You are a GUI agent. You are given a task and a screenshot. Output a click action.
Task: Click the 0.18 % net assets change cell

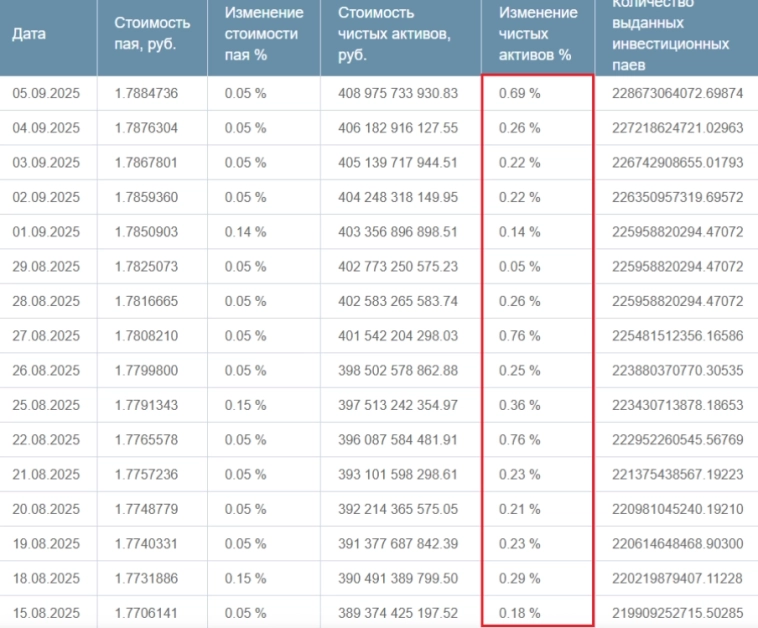click(519, 612)
